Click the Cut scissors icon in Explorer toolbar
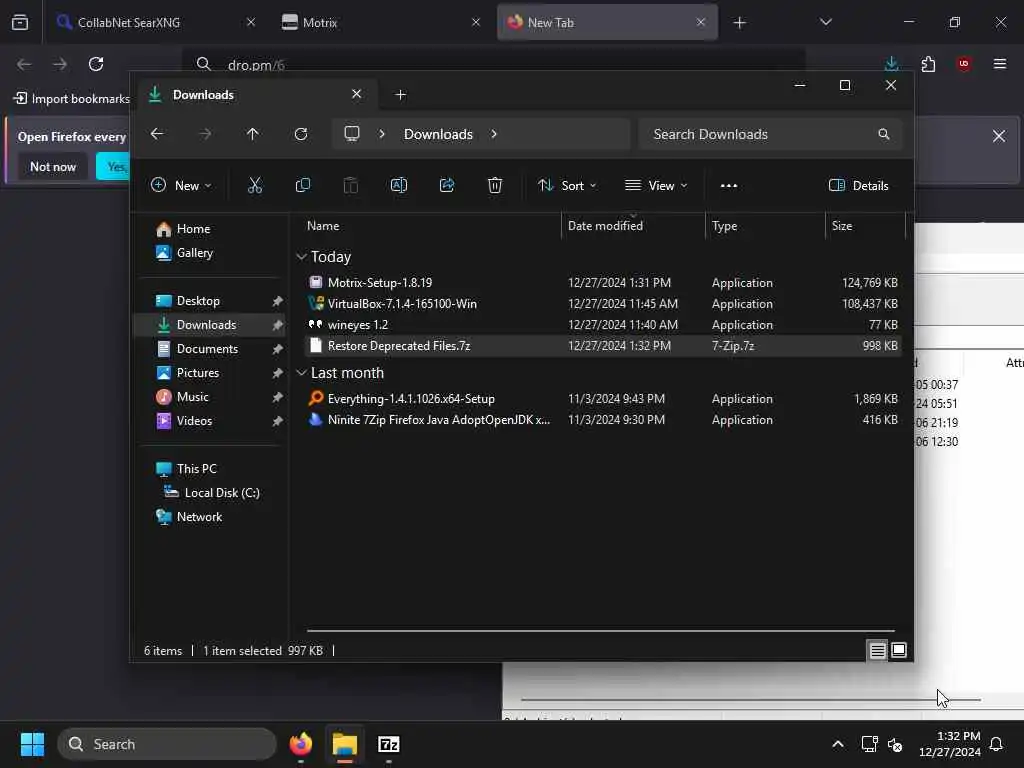The width and height of the screenshot is (1024, 768). coord(255,185)
